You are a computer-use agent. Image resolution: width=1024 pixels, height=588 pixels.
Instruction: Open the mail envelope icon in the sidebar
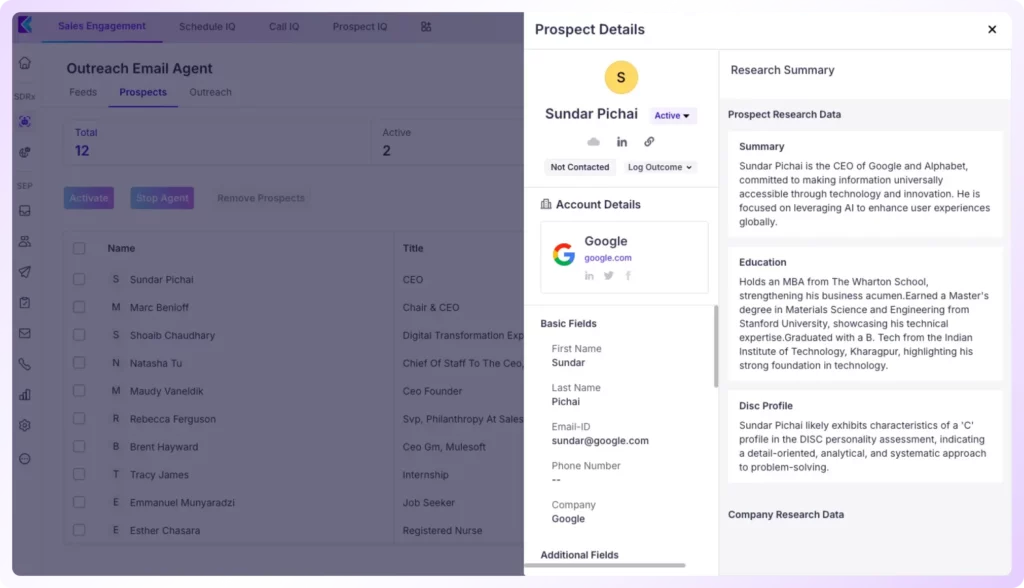tap(25, 333)
